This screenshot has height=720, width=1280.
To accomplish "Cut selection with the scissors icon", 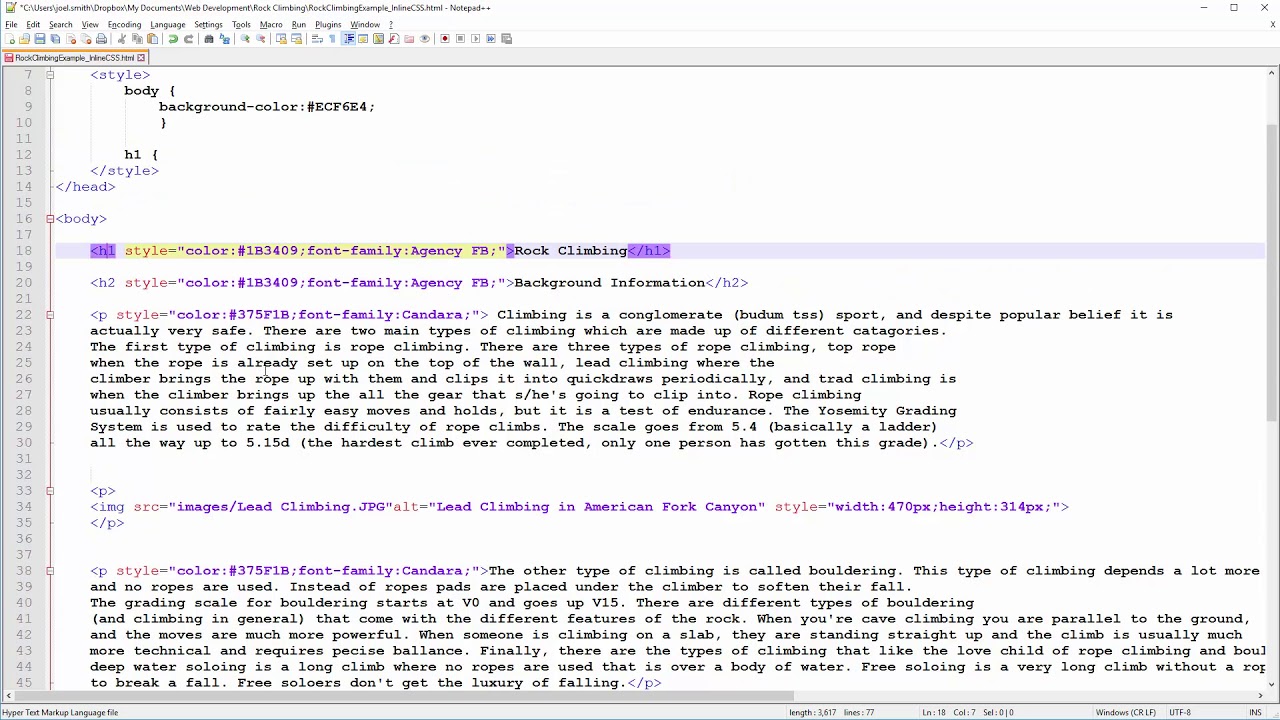I will coord(121,39).
